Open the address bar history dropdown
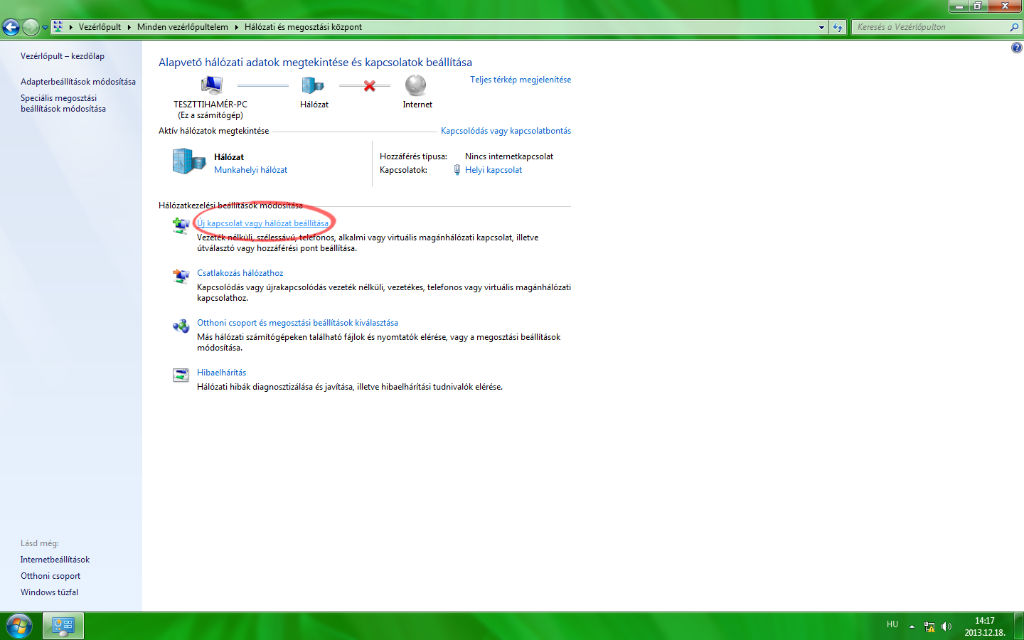 click(822, 27)
